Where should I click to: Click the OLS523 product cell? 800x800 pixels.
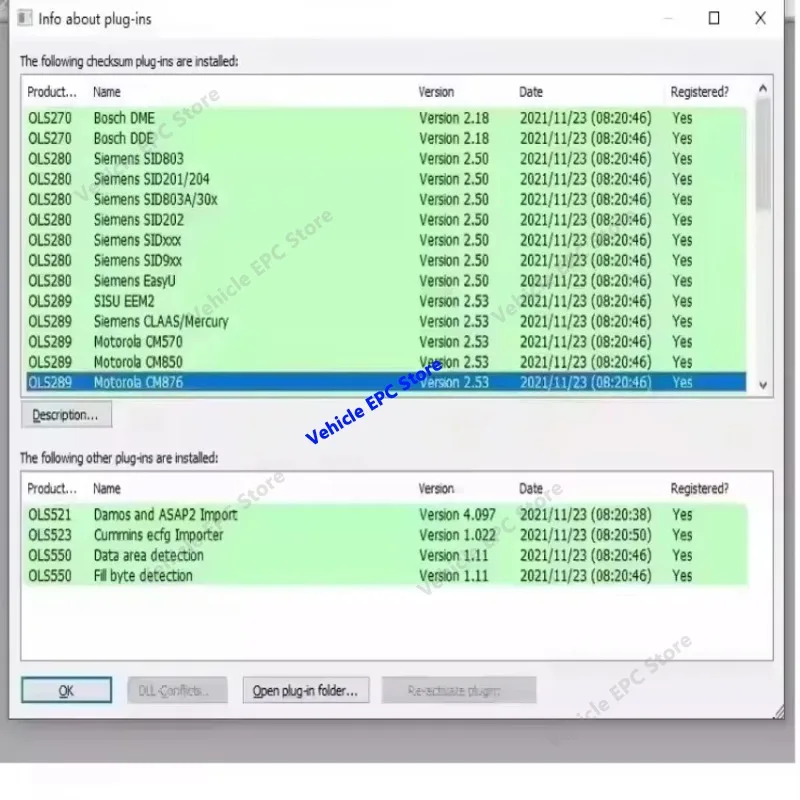pos(49,535)
